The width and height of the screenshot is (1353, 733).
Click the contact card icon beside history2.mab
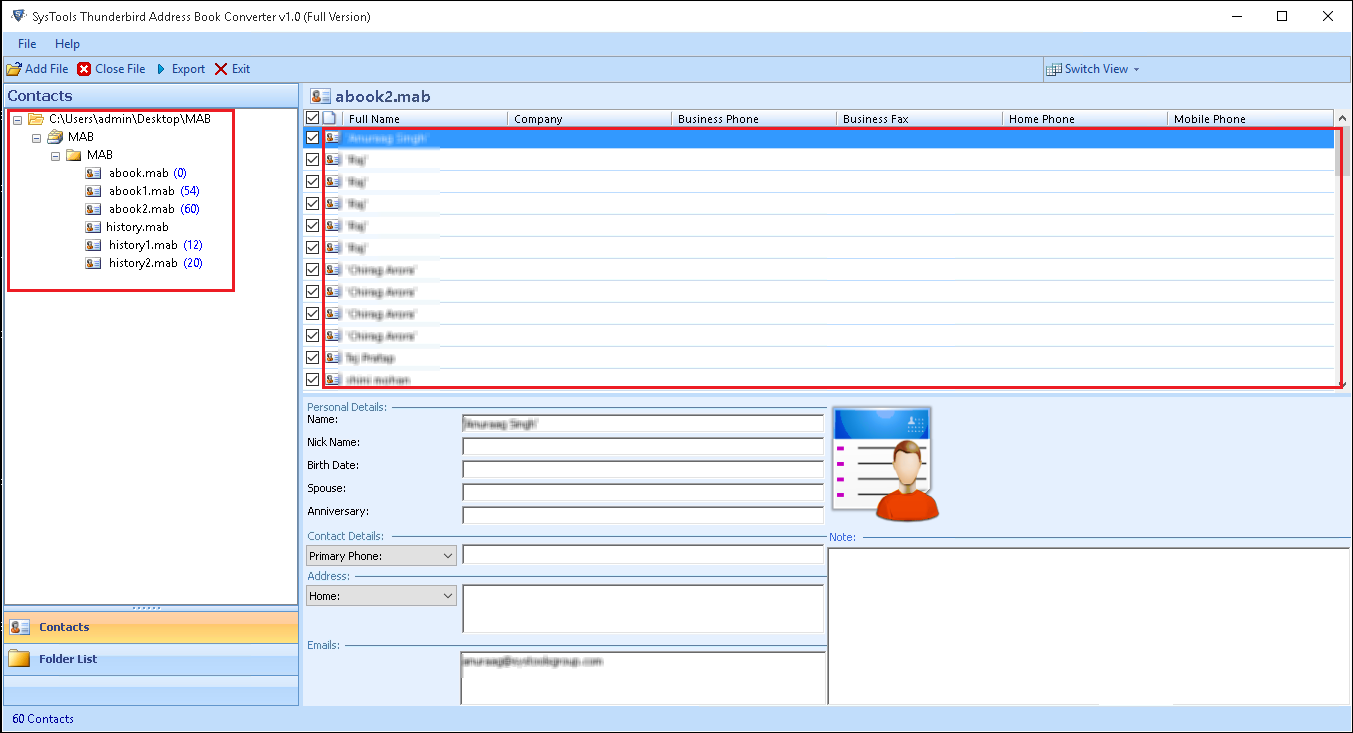click(93, 263)
